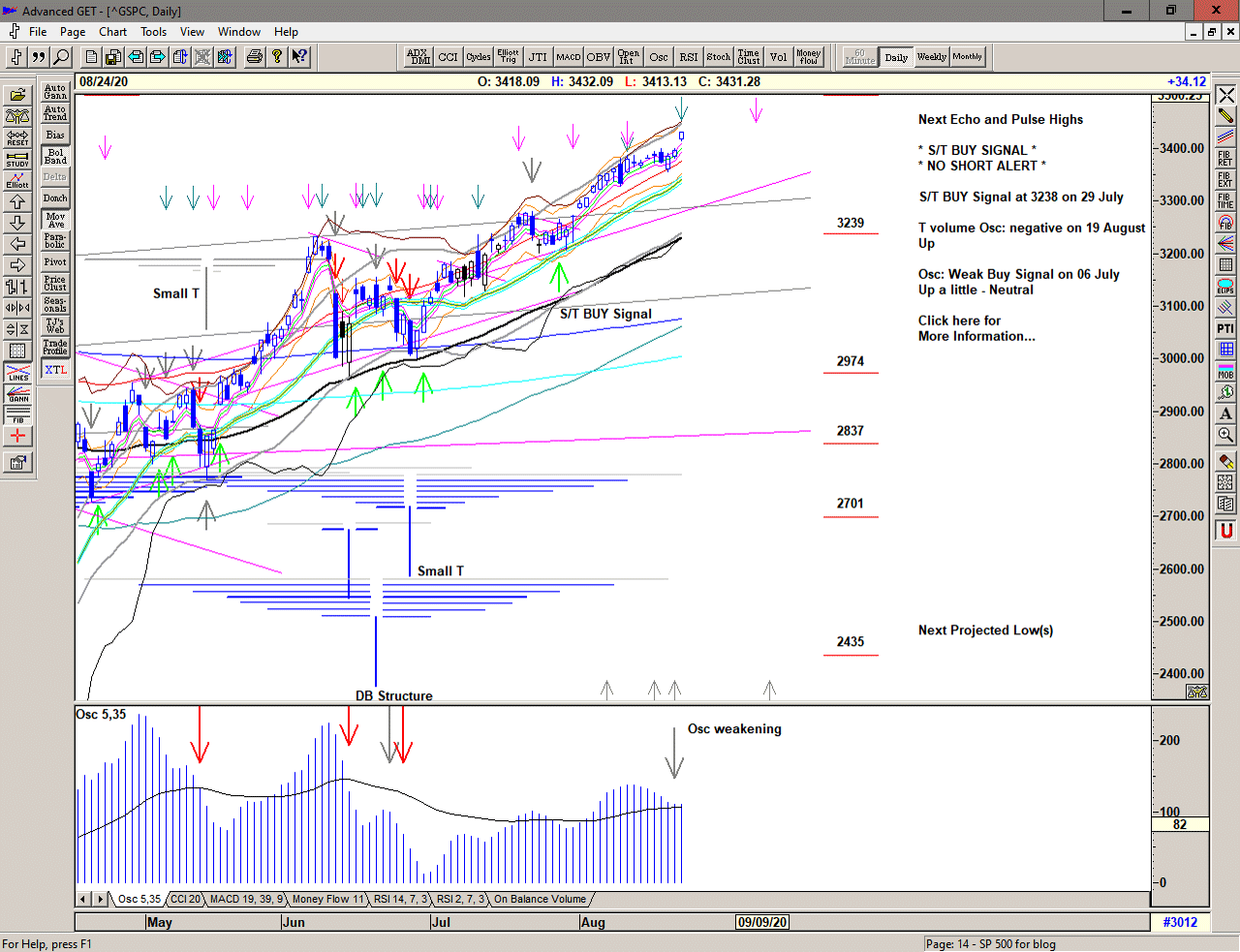
Task: Open the Chart menu
Action: tap(112, 32)
